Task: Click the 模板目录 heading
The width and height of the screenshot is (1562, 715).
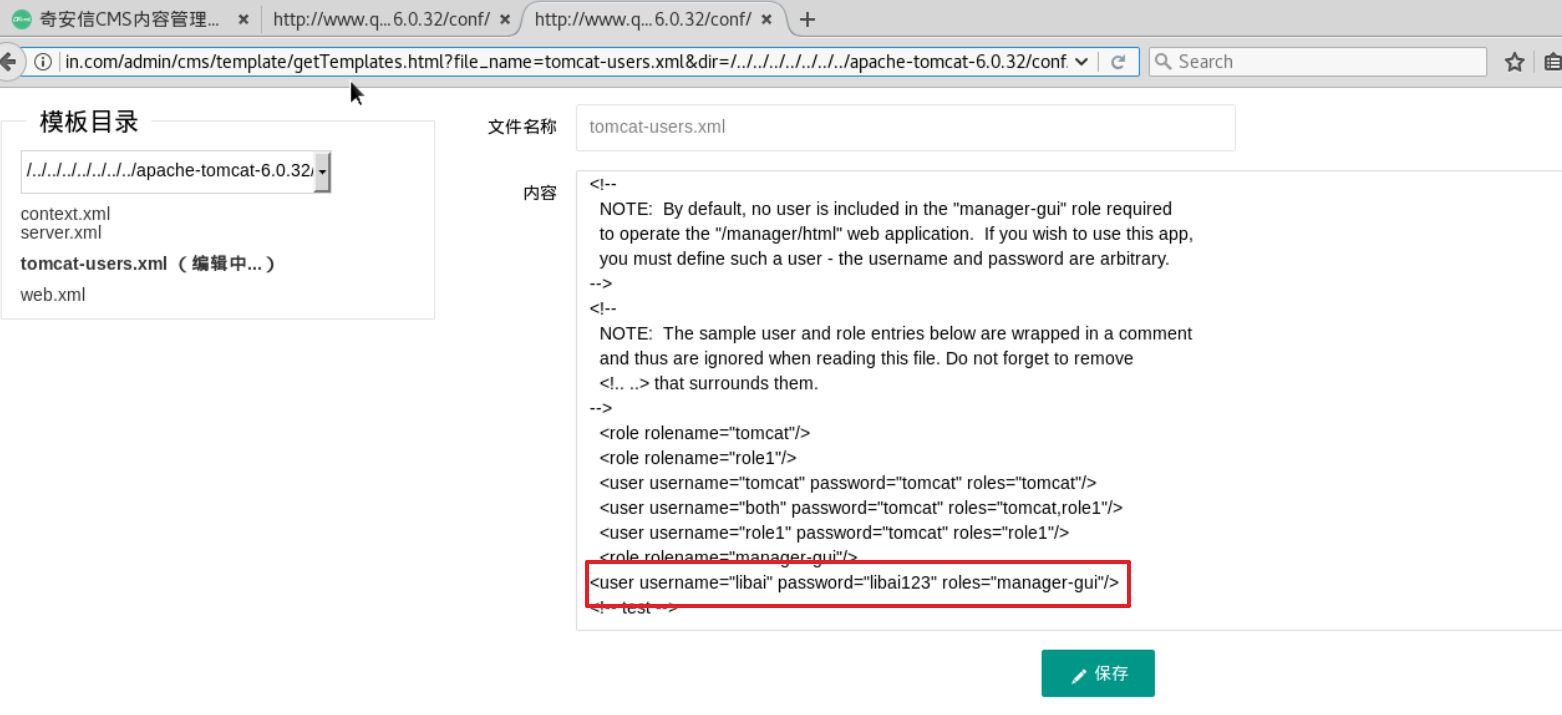Action: click(x=89, y=122)
